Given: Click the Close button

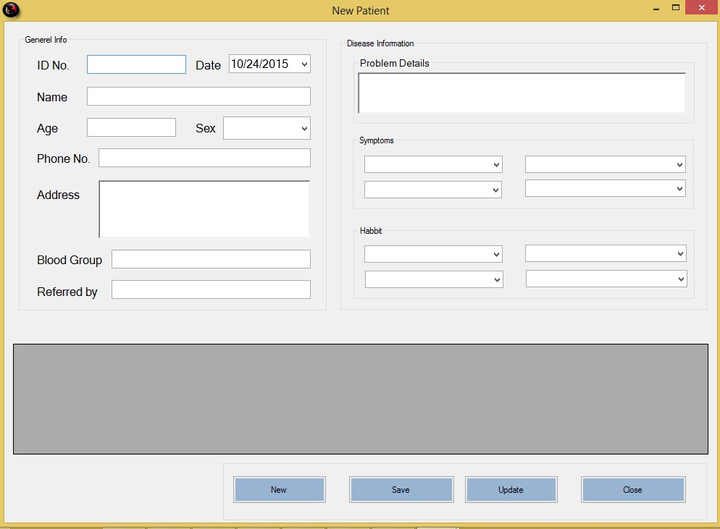Looking at the screenshot, I should 633,490.
